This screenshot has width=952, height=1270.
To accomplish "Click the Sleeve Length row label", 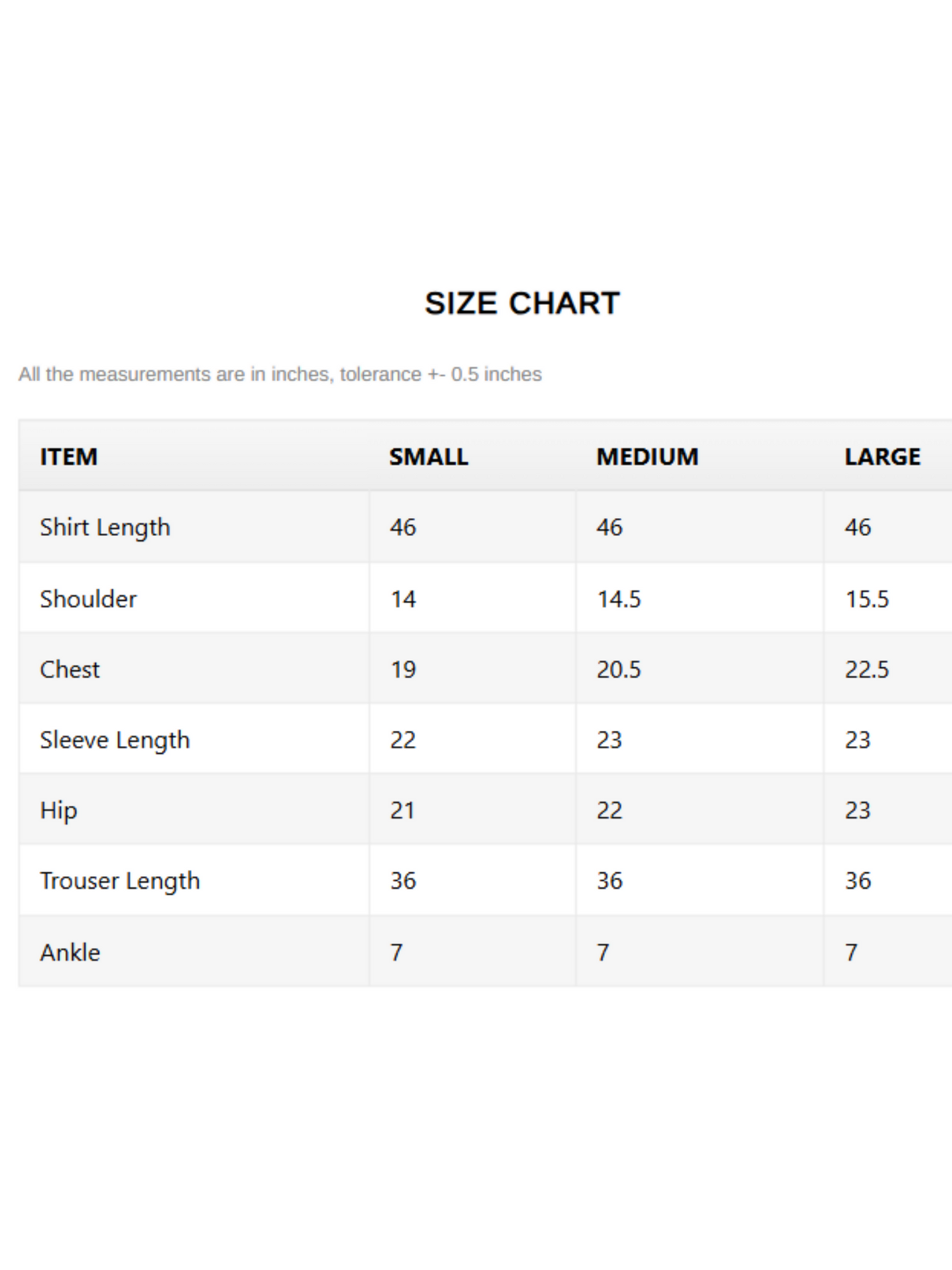I will point(115,740).
